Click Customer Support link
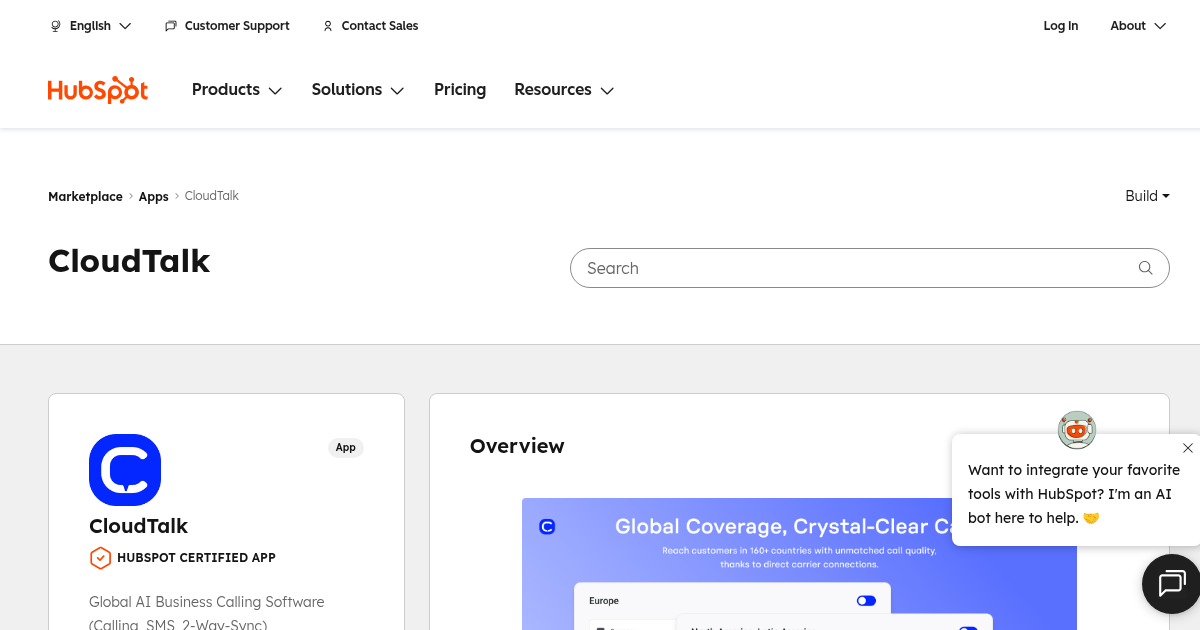1200x630 pixels. (x=237, y=26)
